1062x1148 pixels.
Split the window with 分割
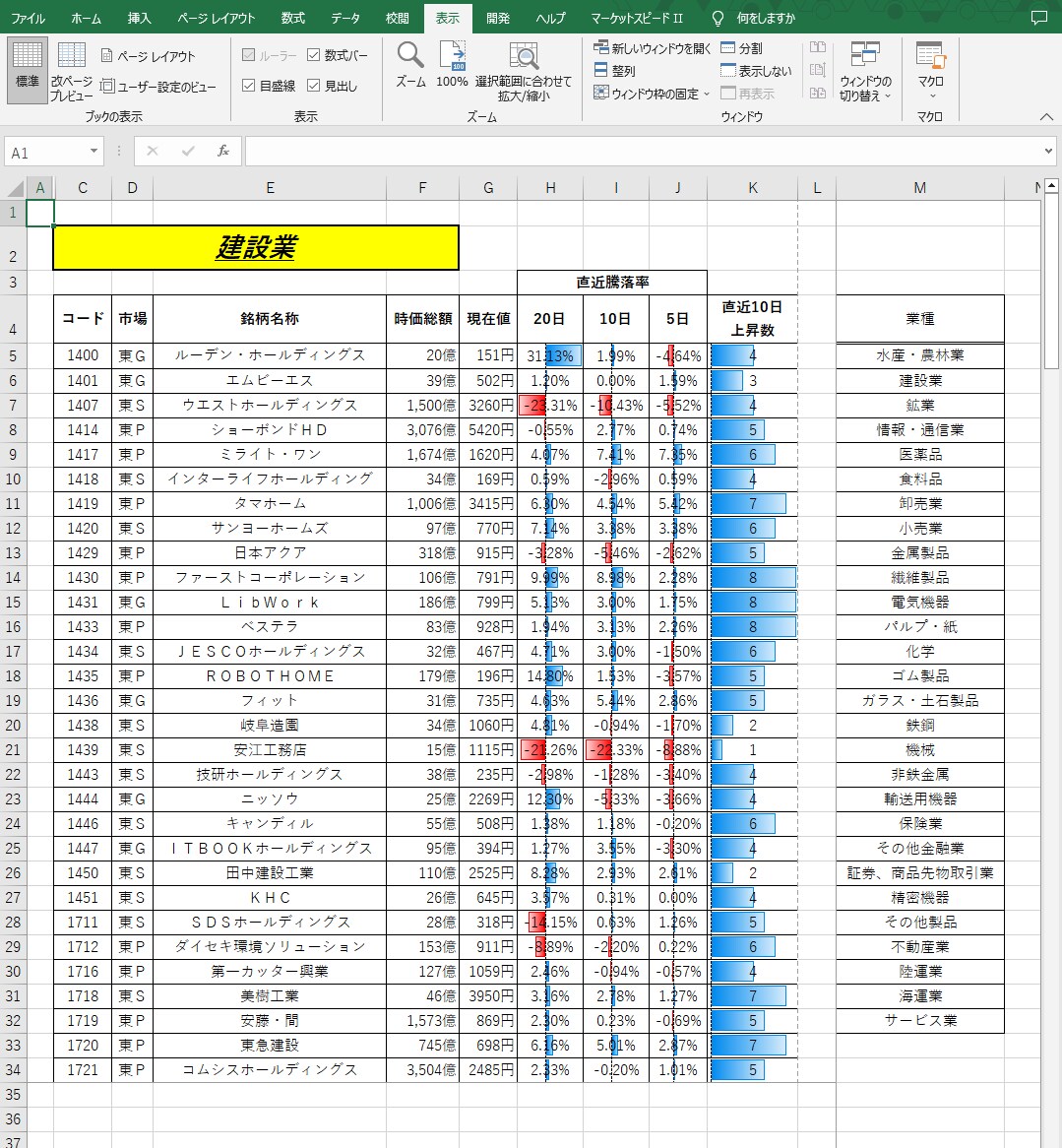click(741, 48)
